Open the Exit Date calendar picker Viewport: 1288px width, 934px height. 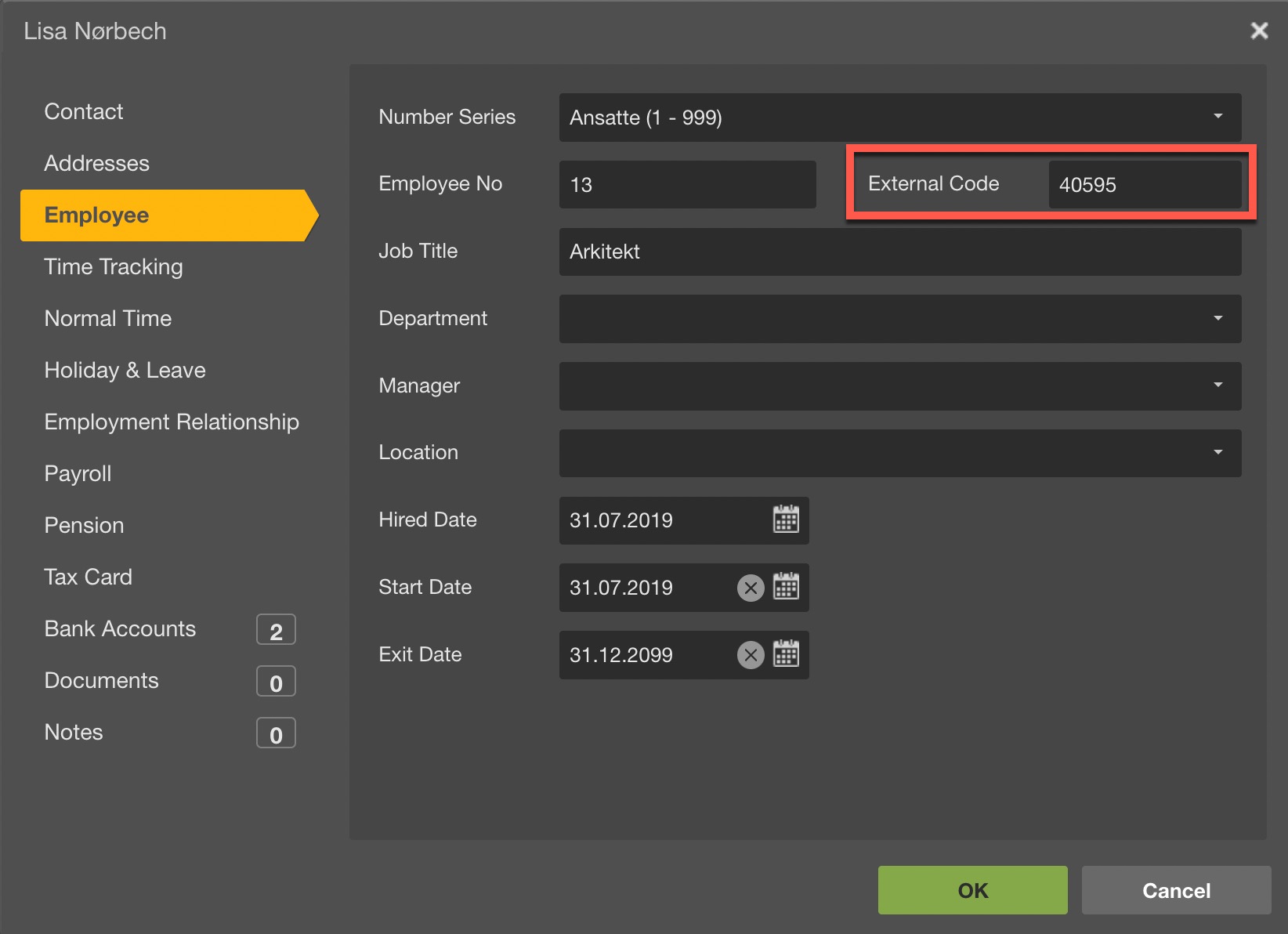(786, 654)
